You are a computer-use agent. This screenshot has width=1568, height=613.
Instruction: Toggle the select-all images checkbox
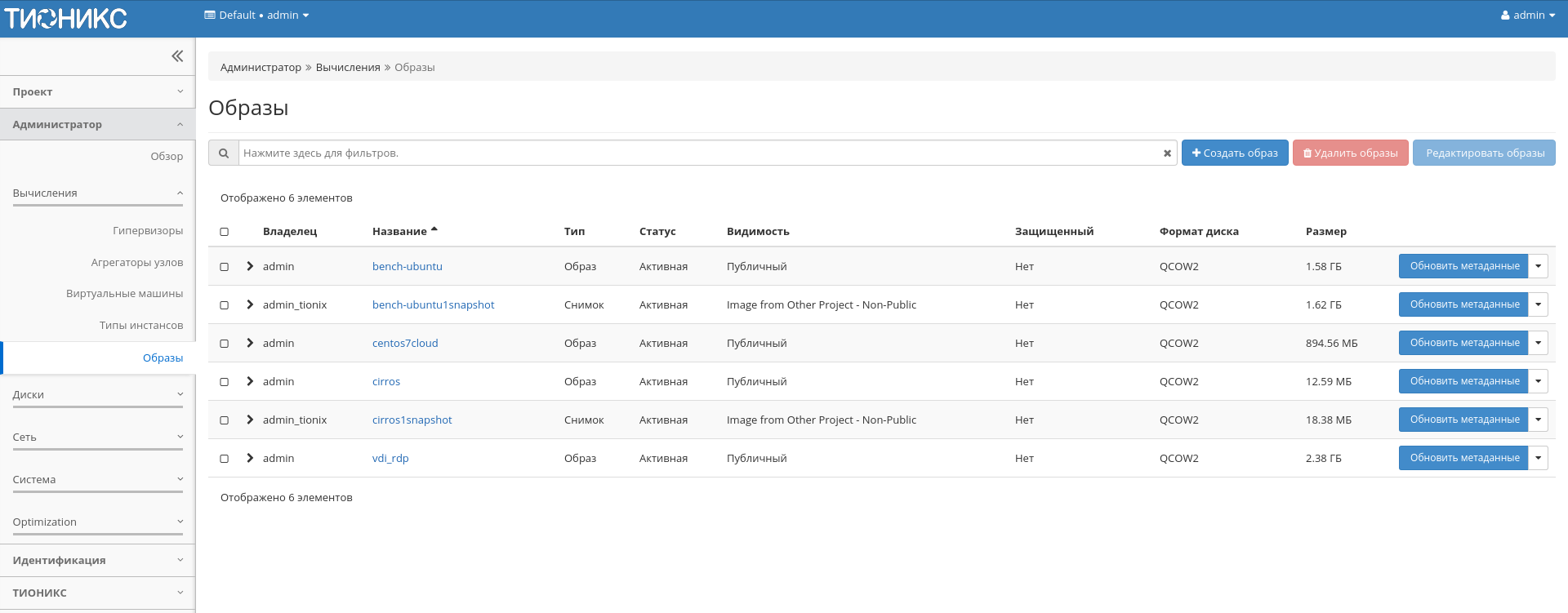pos(225,232)
